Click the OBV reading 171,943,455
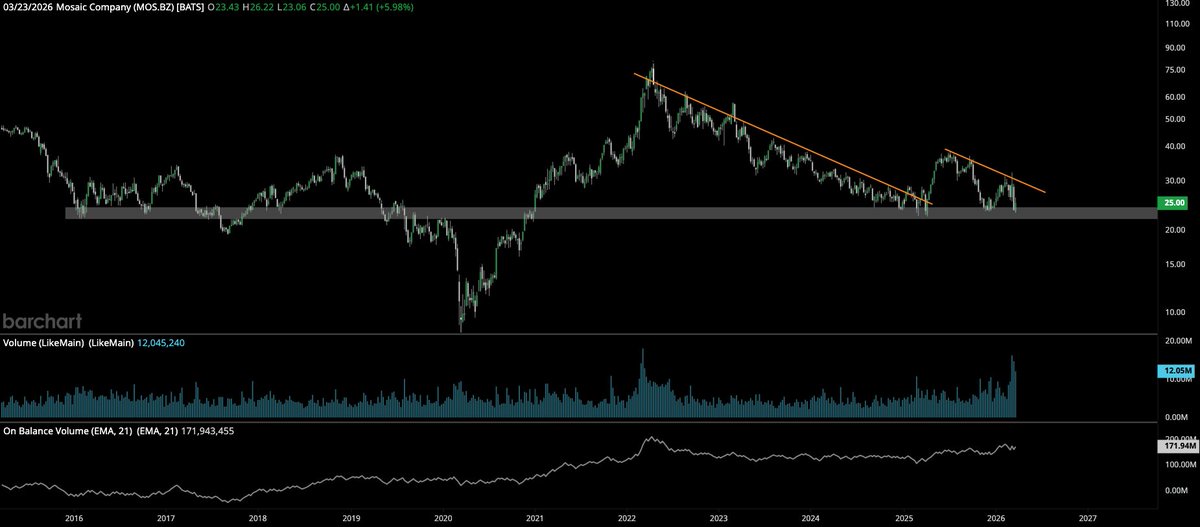Image resolution: width=1200 pixels, height=527 pixels. [x=209, y=430]
